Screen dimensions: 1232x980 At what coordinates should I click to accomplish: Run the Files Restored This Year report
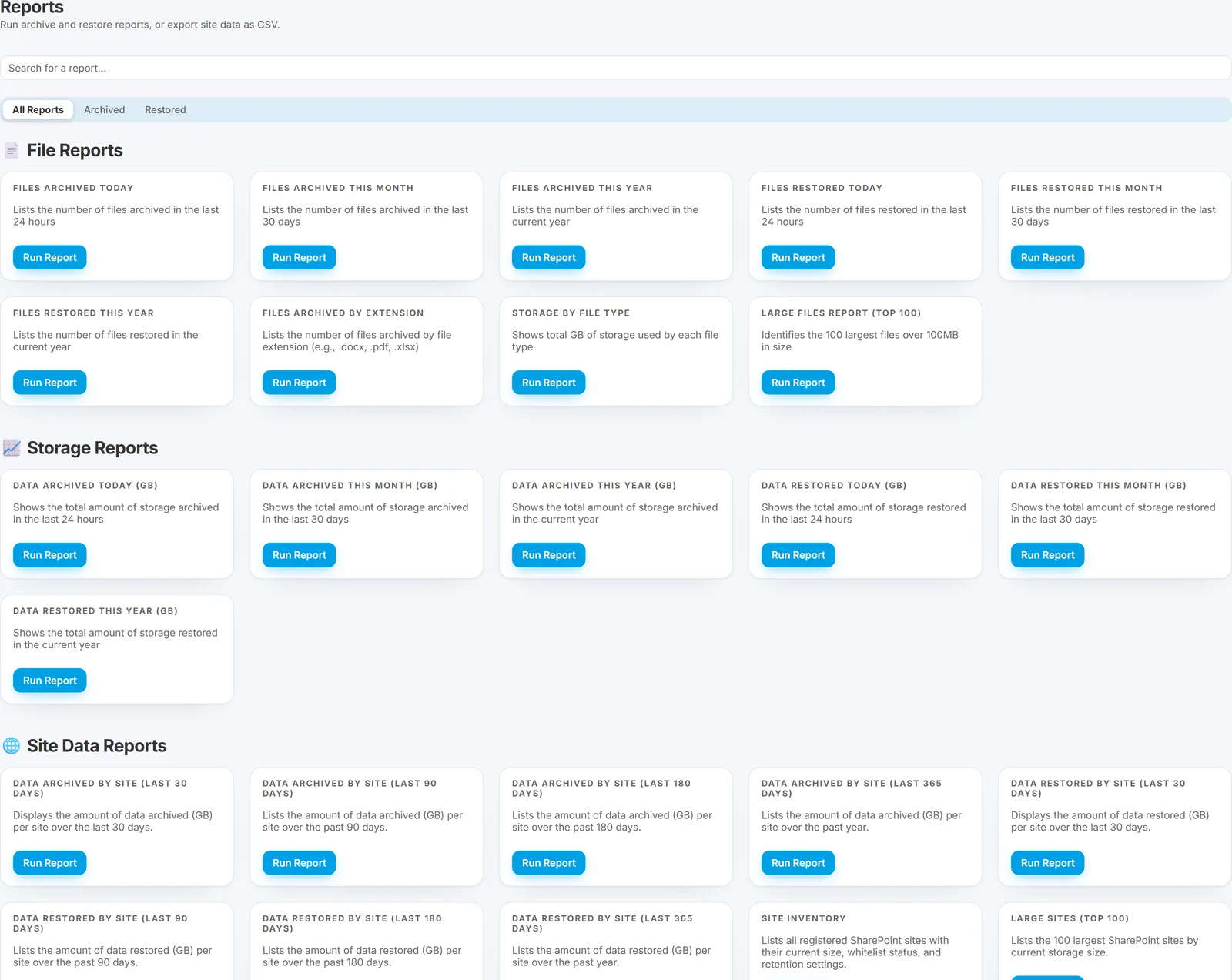[x=50, y=383]
